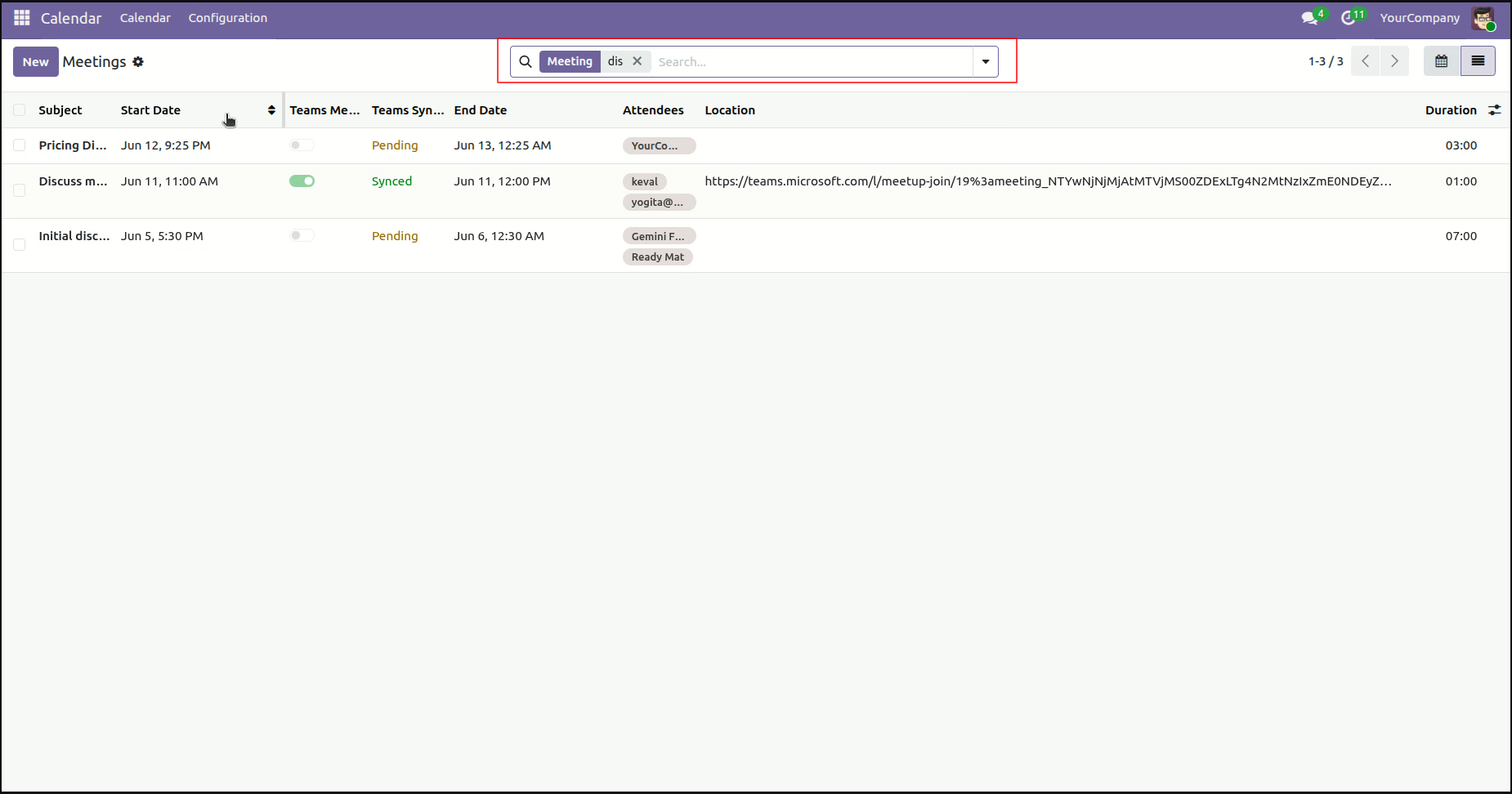1512x794 pixels.
Task: Toggle Teams Meeting for Discuss m... row
Action: tap(302, 181)
